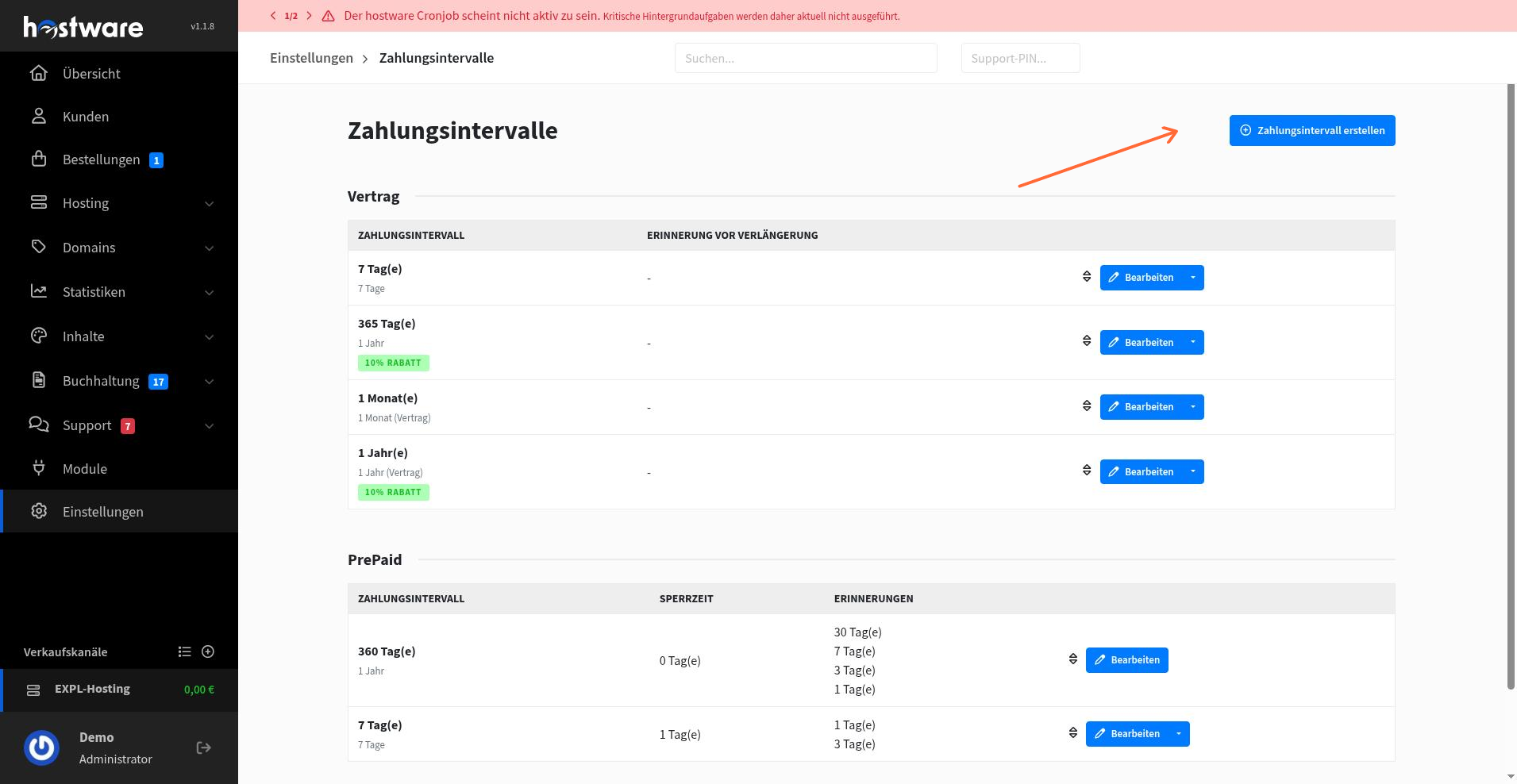Click the Module plug icon
This screenshot has width=1517, height=784.
38,468
